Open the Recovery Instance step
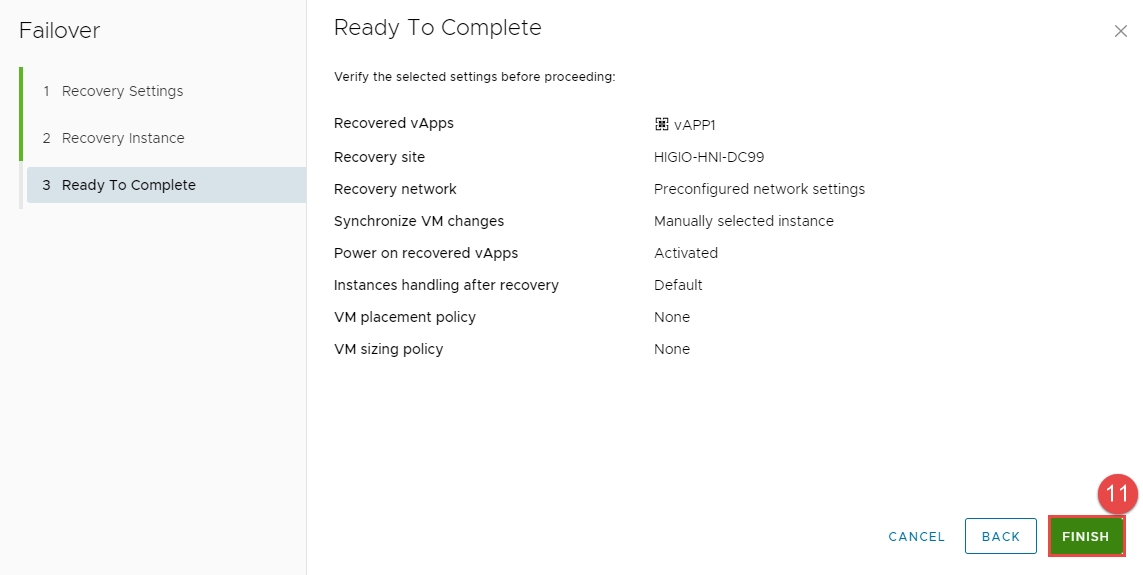1143x575 pixels. click(x=123, y=138)
